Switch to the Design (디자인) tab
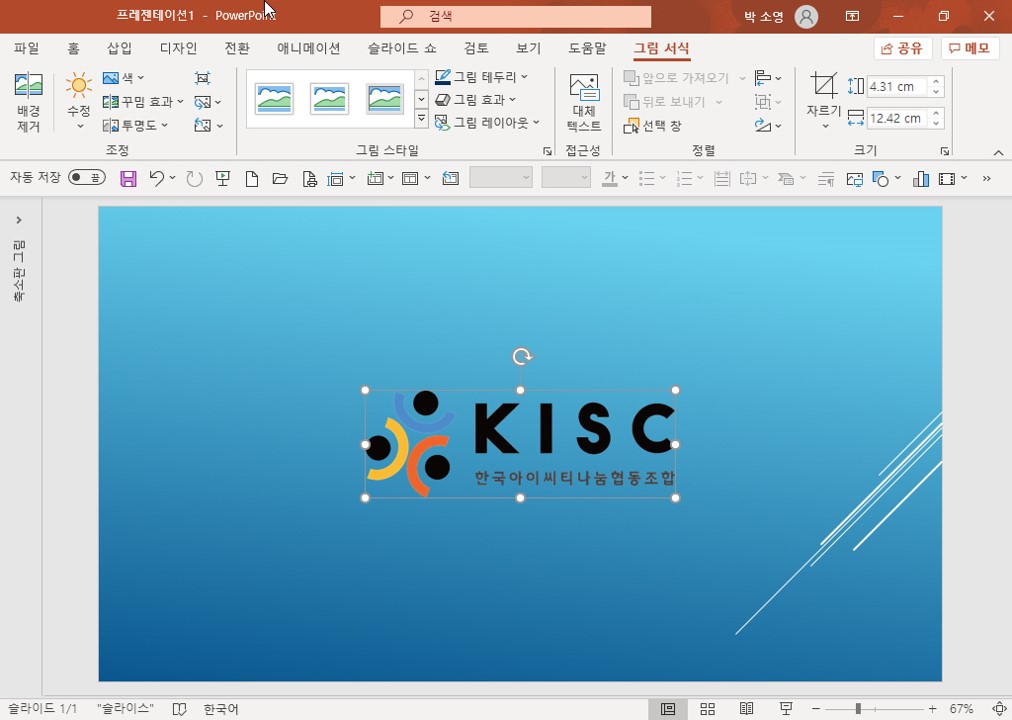The image size is (1012, 720). pyautogui.click(x=178, y=48)
